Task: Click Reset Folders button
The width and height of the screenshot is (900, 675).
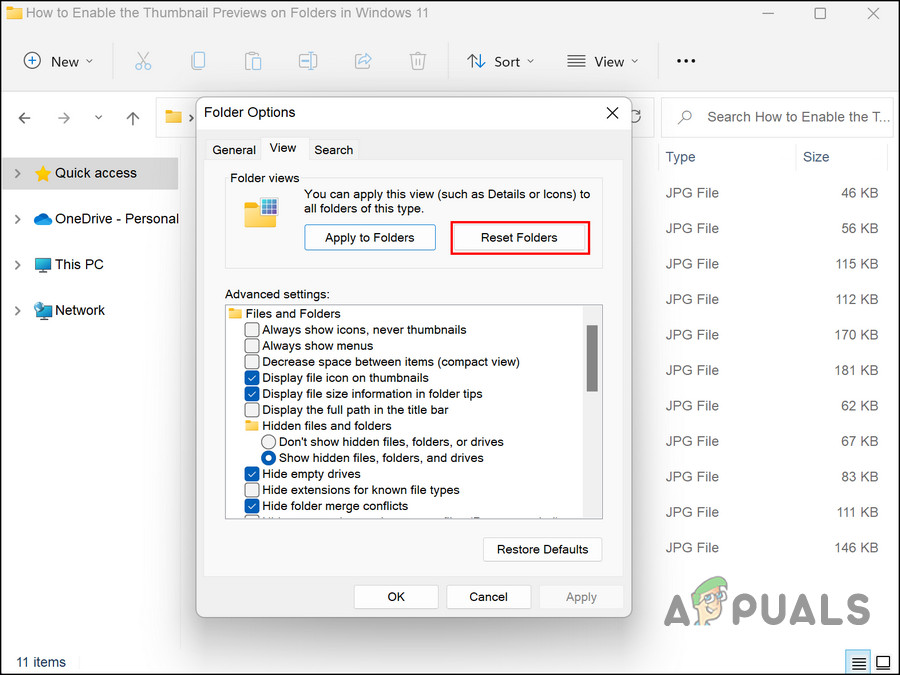Action: pos(519,238)
